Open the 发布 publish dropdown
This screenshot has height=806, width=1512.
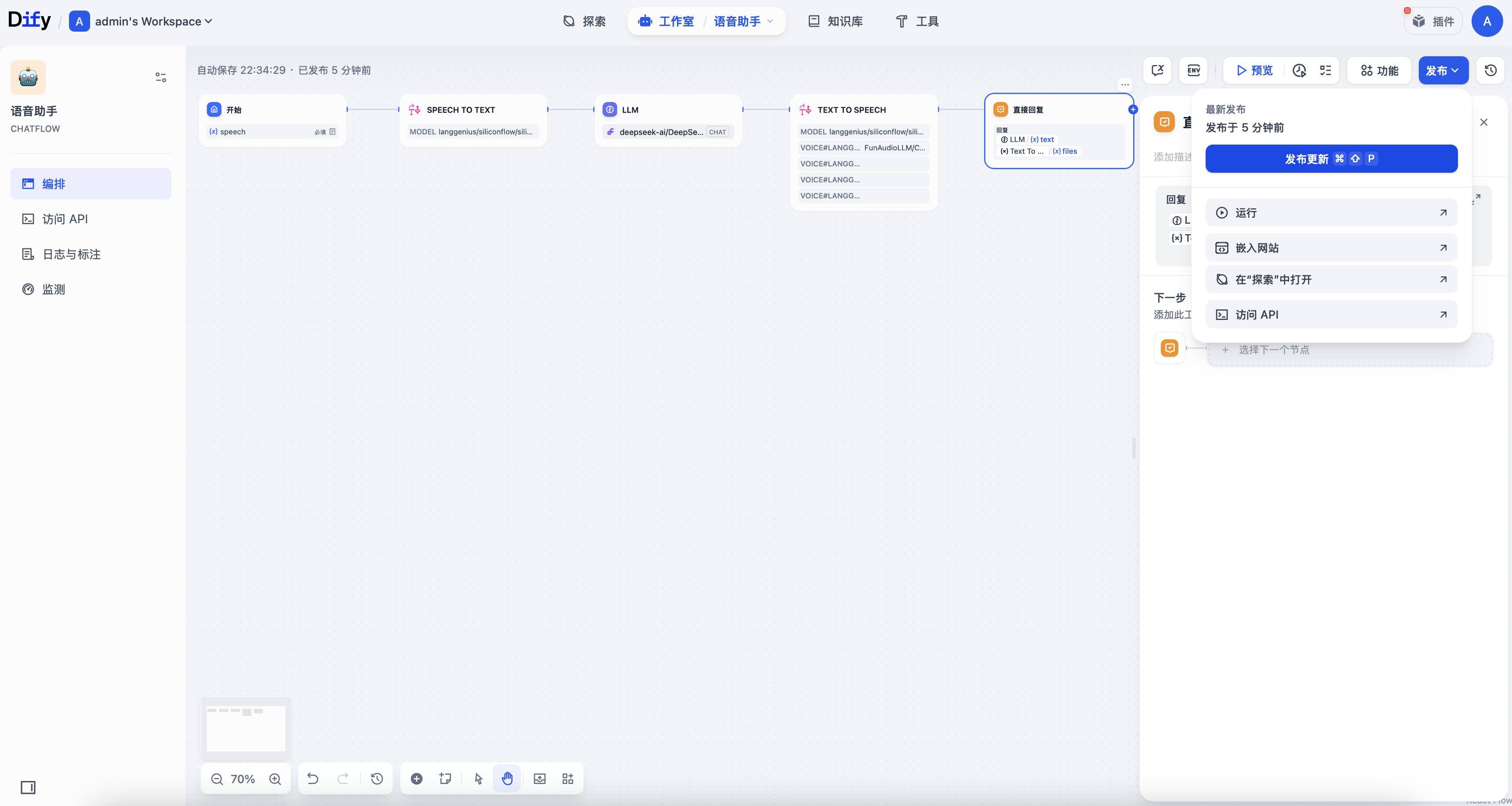click(x=1443, y=70)
